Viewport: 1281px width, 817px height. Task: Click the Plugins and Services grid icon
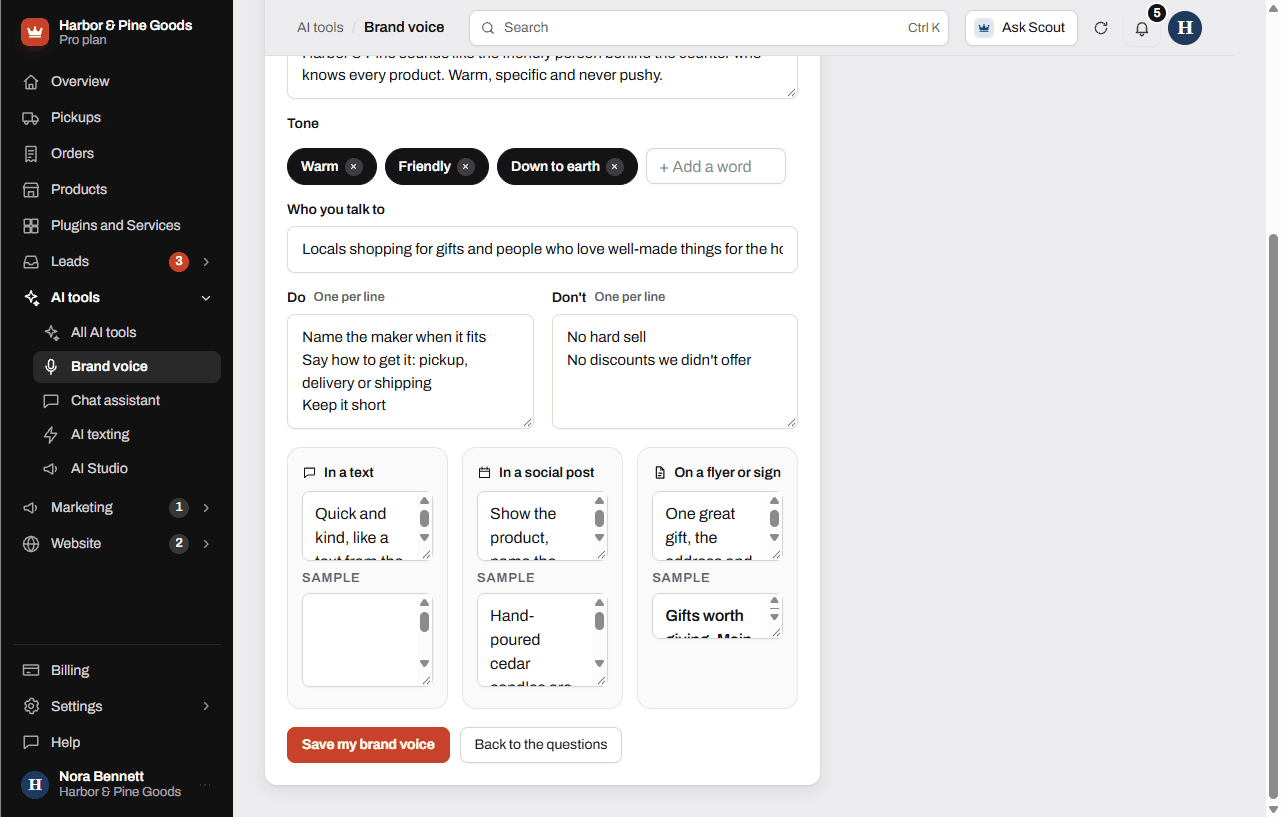(x=31, y=225)
